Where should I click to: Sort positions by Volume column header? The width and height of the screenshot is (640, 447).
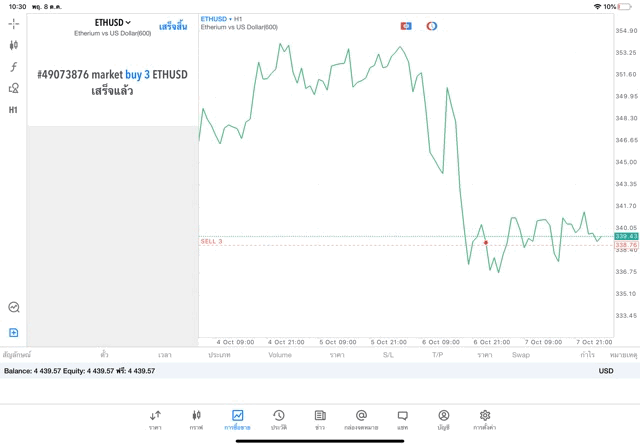click(x=280, y=355)
